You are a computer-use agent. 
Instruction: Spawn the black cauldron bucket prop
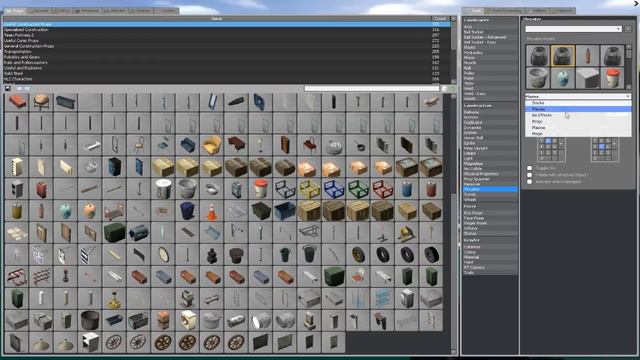point(90,321)
